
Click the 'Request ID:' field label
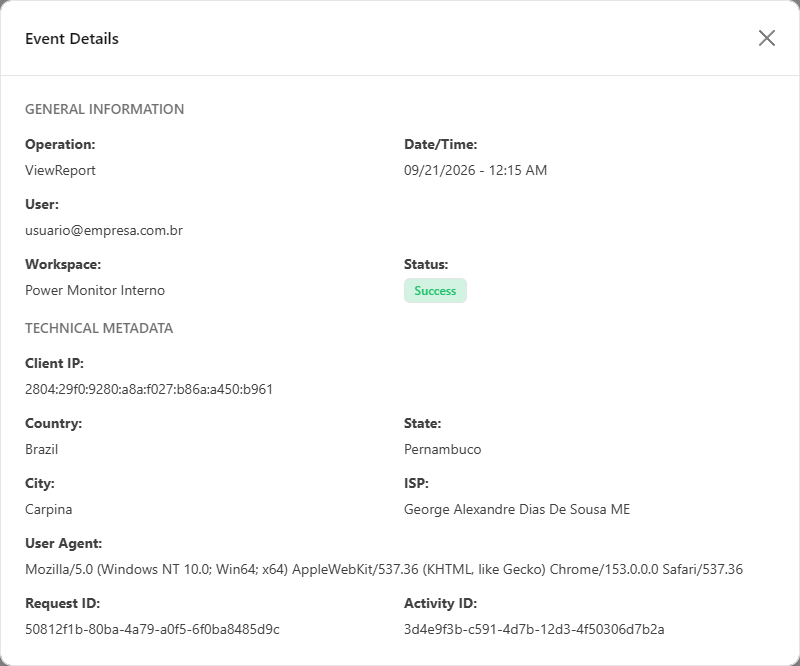click(x=62, y=603)
